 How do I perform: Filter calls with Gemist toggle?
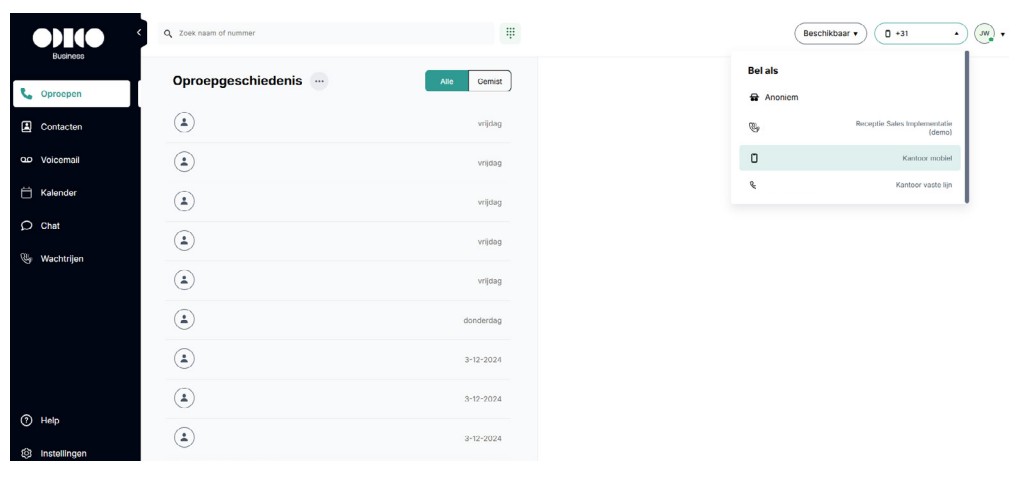pos(490,81)
